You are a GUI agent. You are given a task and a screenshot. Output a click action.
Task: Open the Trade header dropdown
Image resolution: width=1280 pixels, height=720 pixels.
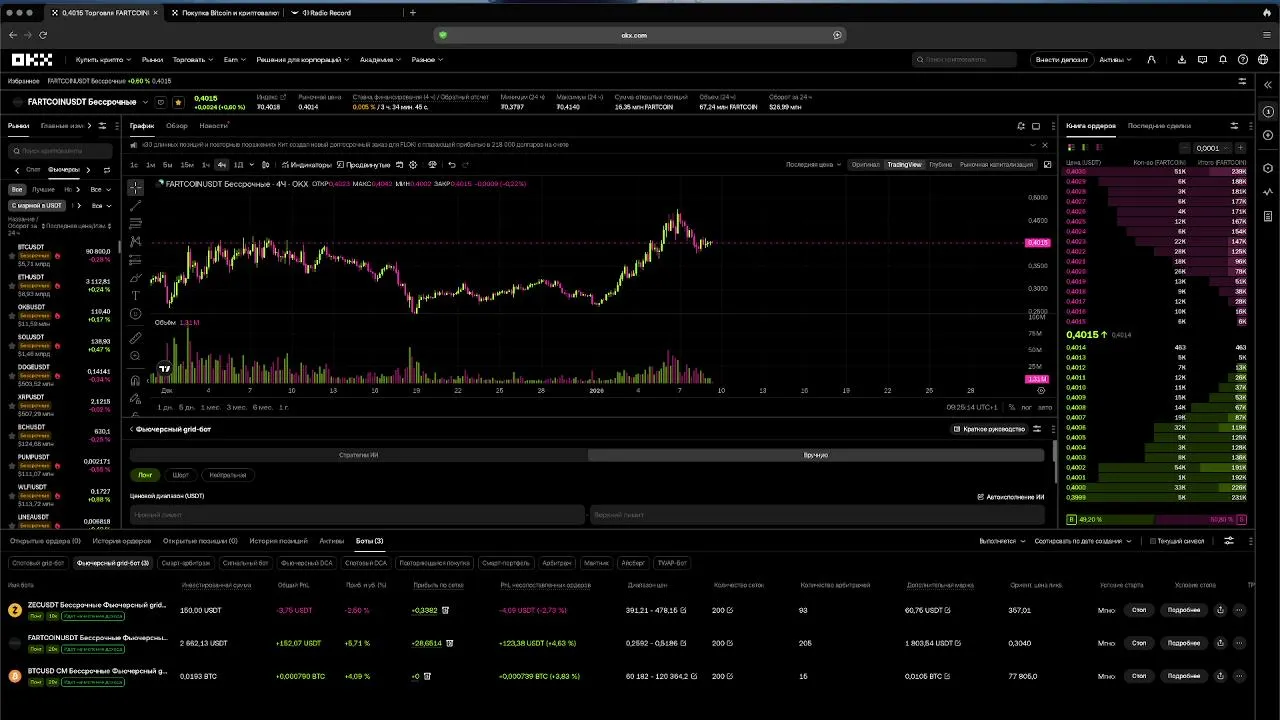point(192,60)
